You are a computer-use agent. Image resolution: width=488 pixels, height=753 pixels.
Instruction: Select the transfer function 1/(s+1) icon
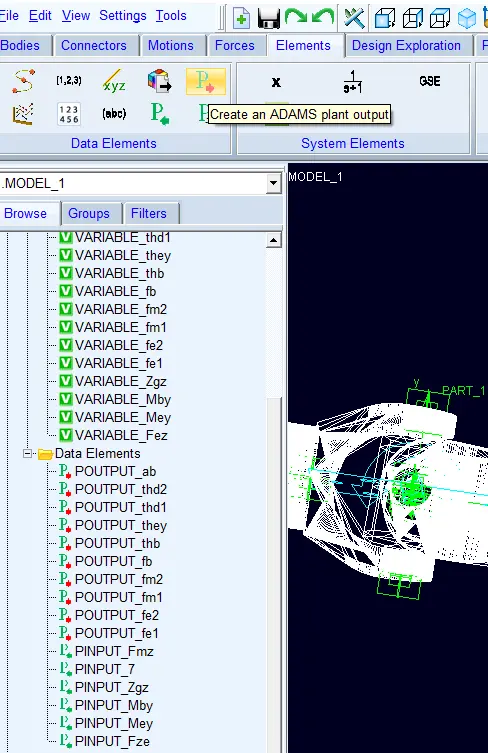coord(353,82)
